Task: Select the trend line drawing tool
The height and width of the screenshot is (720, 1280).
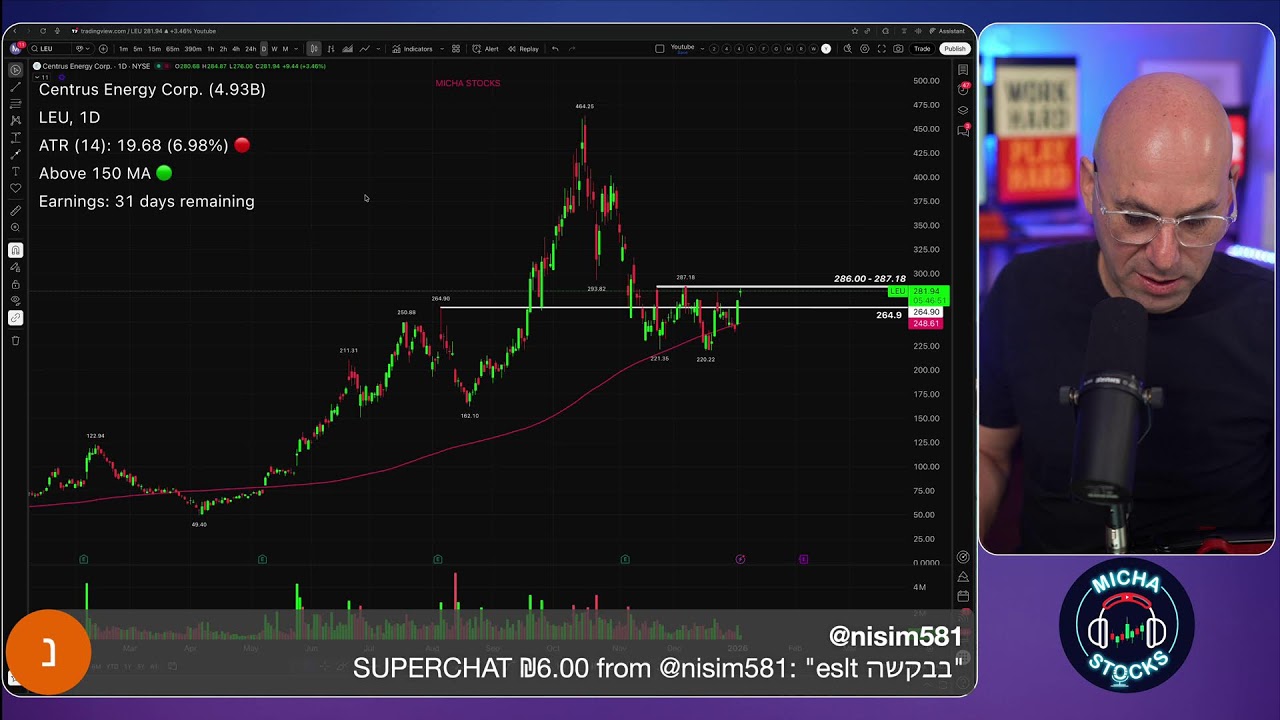Action: click(x=15, y=87)
